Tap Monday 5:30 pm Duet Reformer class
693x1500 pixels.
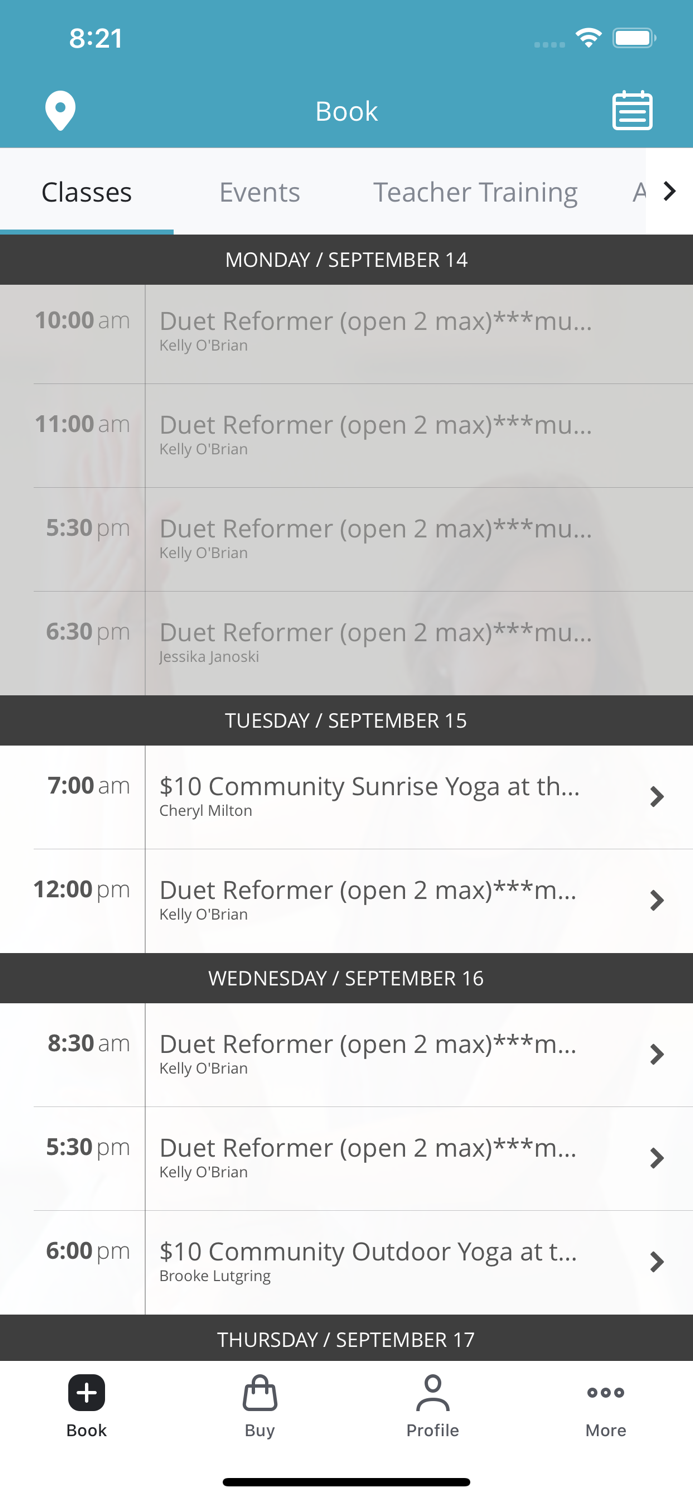tap(375, 539)
